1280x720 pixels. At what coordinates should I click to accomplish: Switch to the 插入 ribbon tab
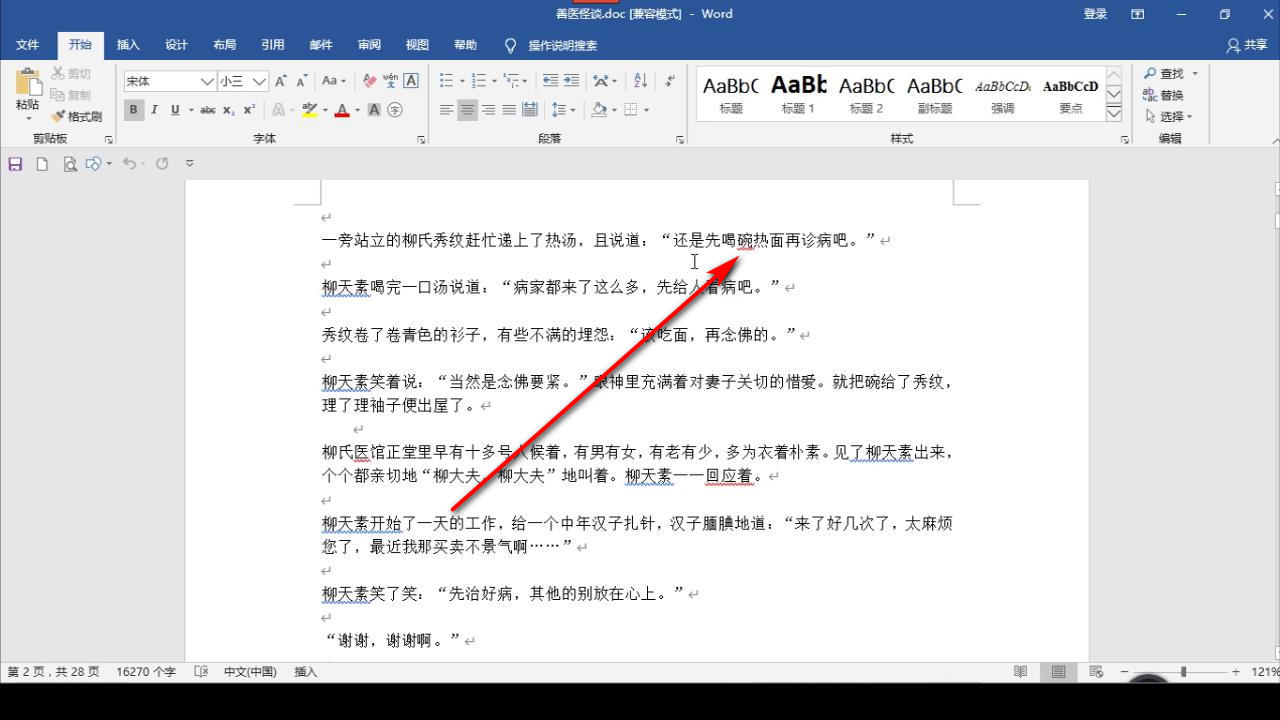(128, 44)
